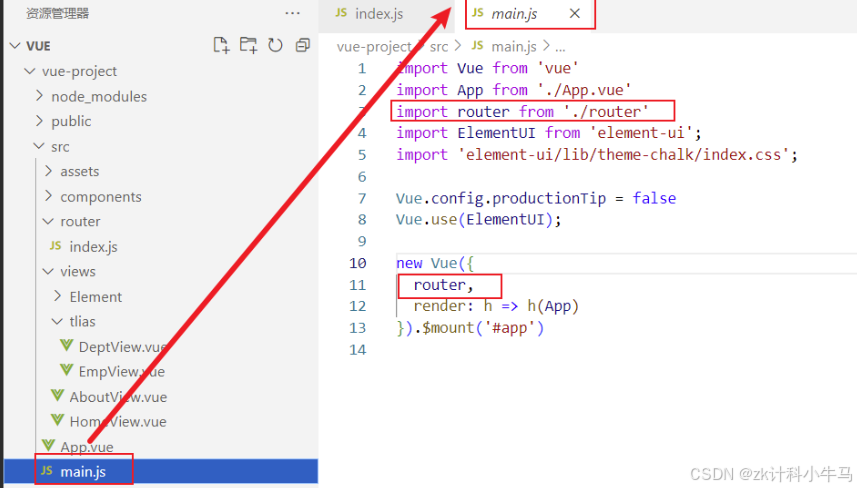857x489 pixels.
Task: Click the New File icon in explorer
Action: pos(221,45)
